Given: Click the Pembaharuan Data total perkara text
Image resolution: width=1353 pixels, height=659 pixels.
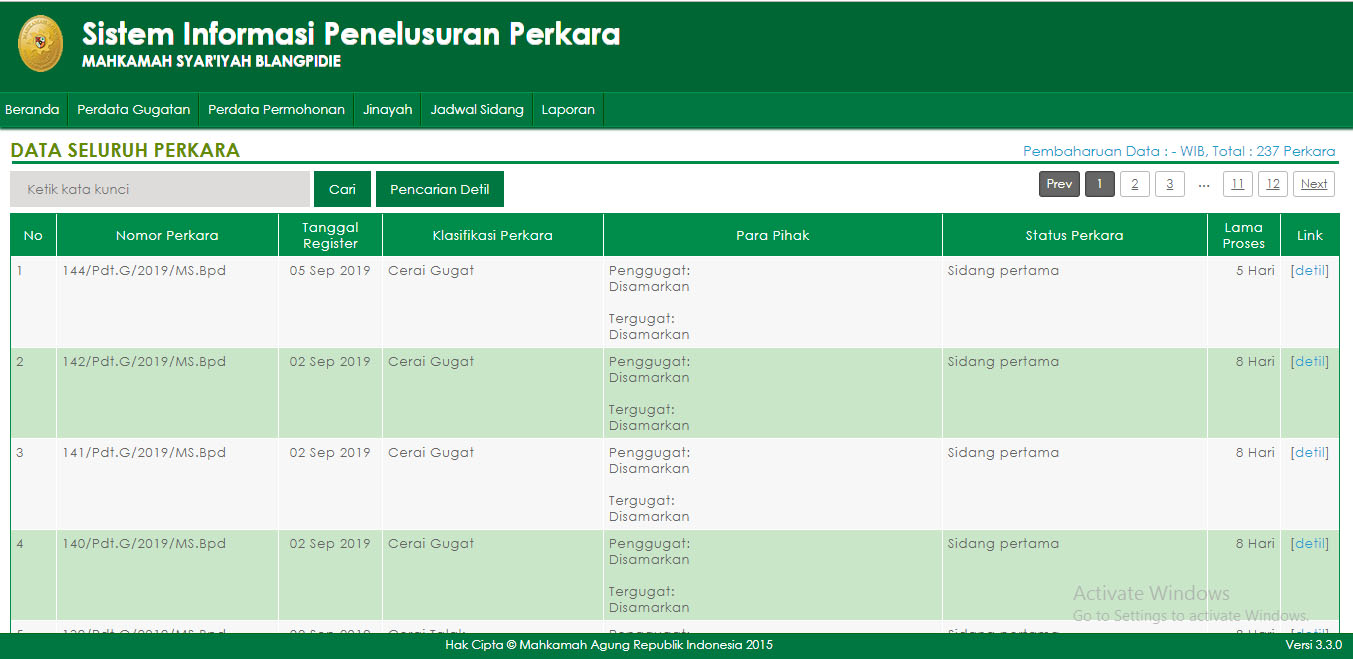Looking at the screenshot, I should (1178, 151).
